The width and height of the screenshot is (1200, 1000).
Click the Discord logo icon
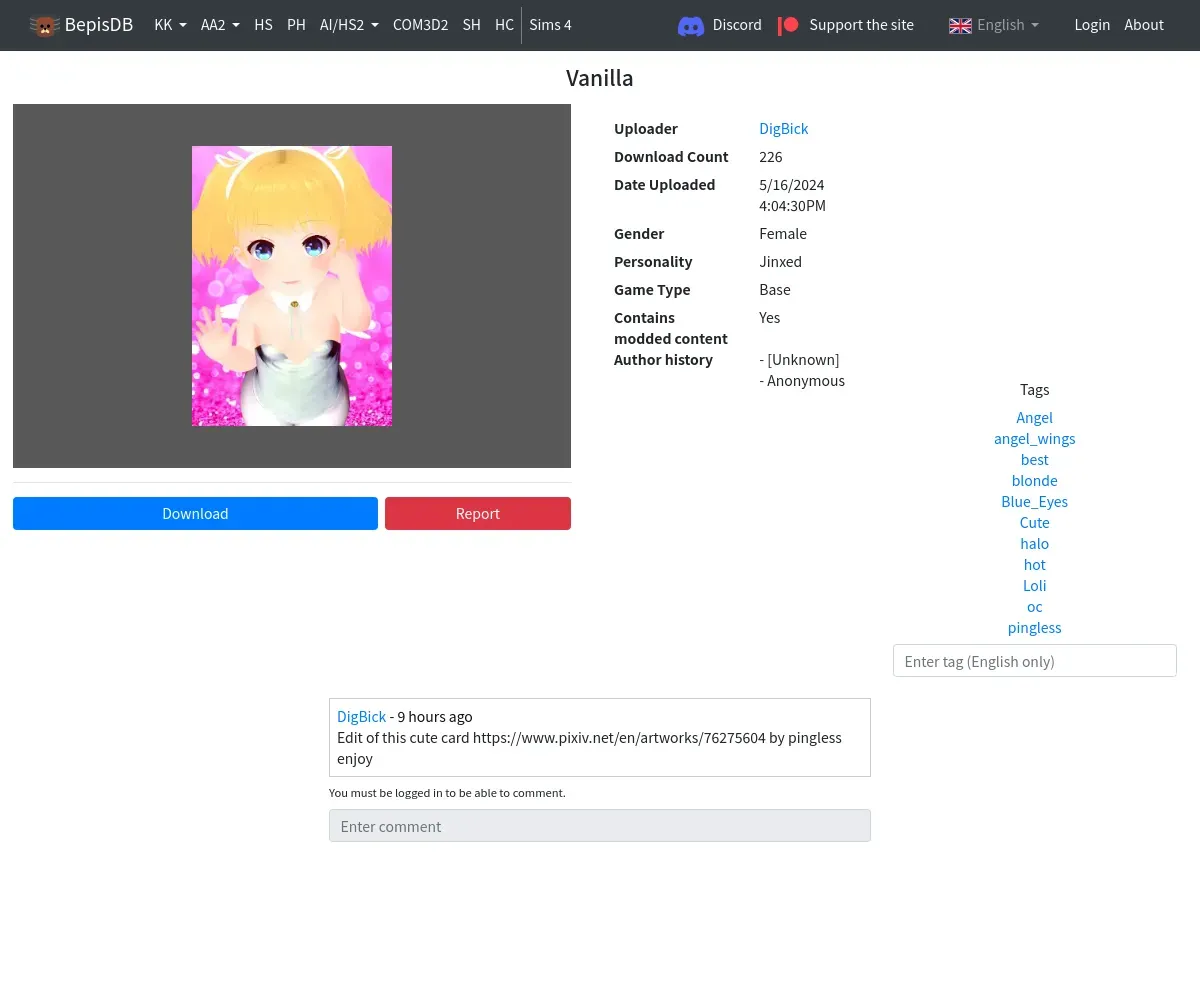[691, 26]
